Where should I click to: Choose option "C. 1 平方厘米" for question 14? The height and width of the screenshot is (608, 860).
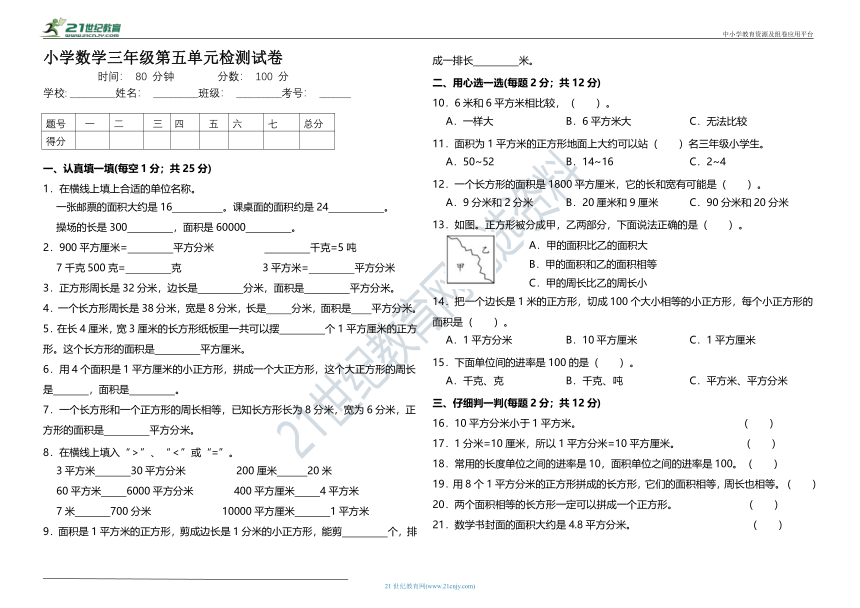click(x=722, y=340)
